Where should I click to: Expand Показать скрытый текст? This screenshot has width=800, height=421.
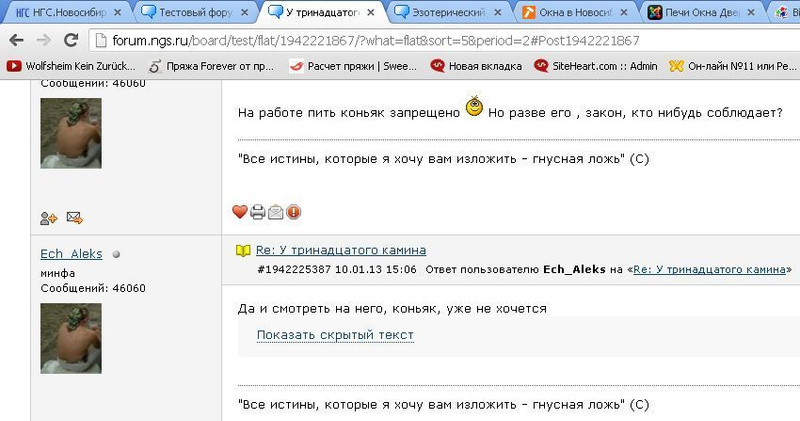[335, 335]
